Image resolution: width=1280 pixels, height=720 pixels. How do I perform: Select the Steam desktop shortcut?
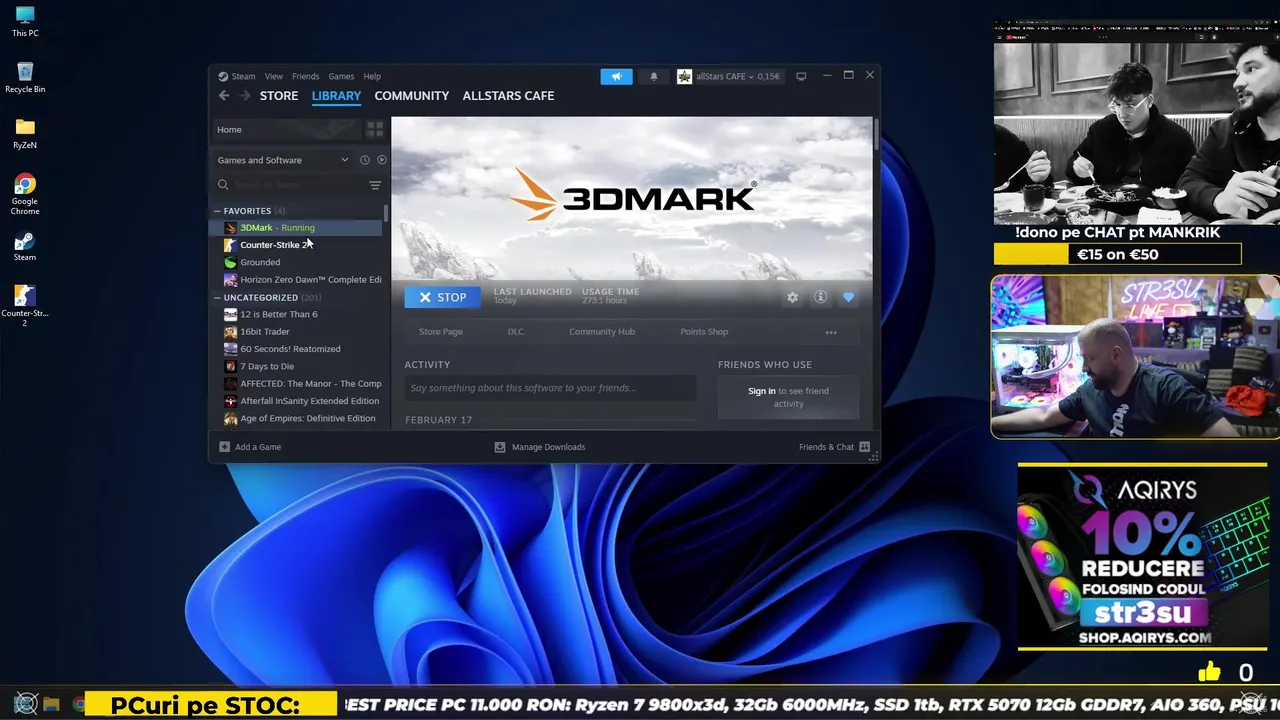(25, 246)
